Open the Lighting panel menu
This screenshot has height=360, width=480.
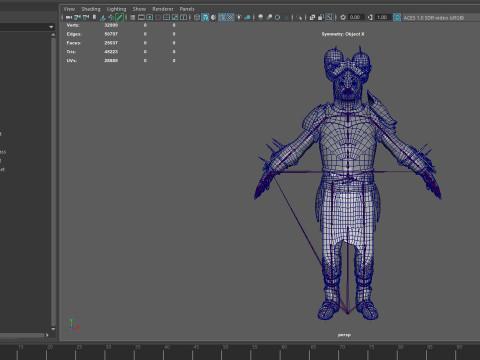(x=116, y=9)
